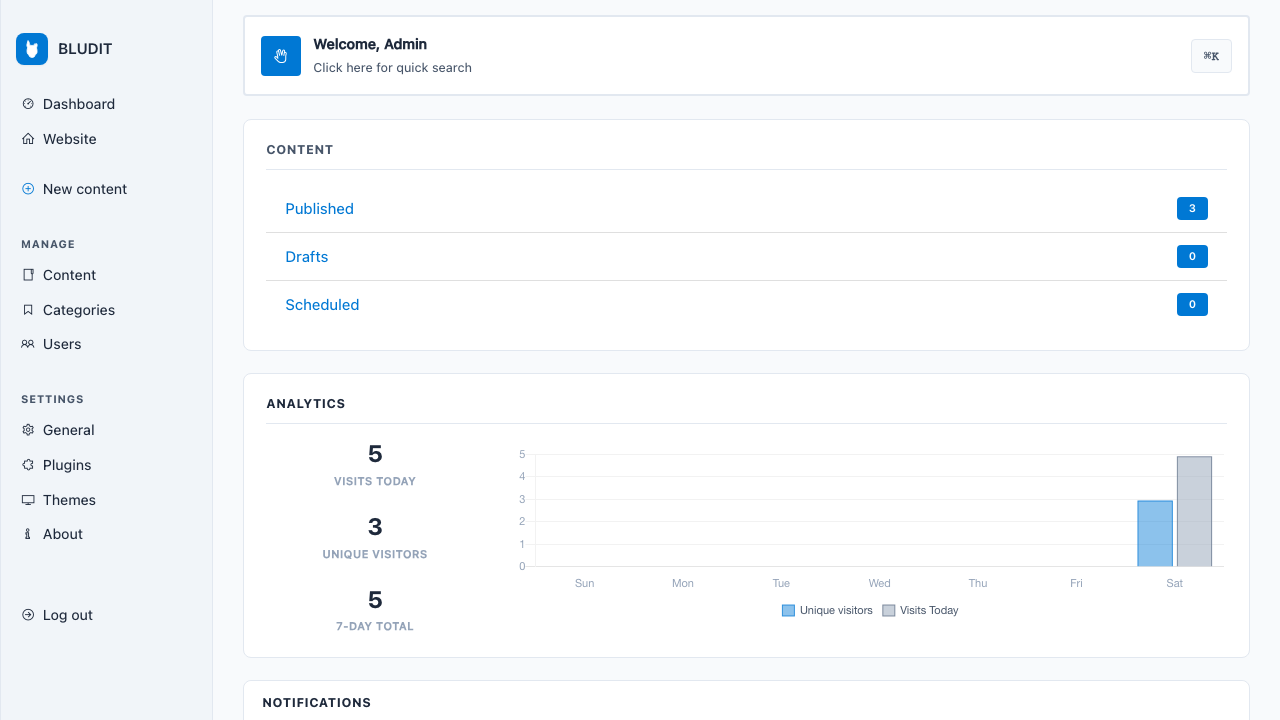Click the waving hand welcome icon
This screenshot has height=720, width=1280.
pyautogui.click(x=281, y=56)
